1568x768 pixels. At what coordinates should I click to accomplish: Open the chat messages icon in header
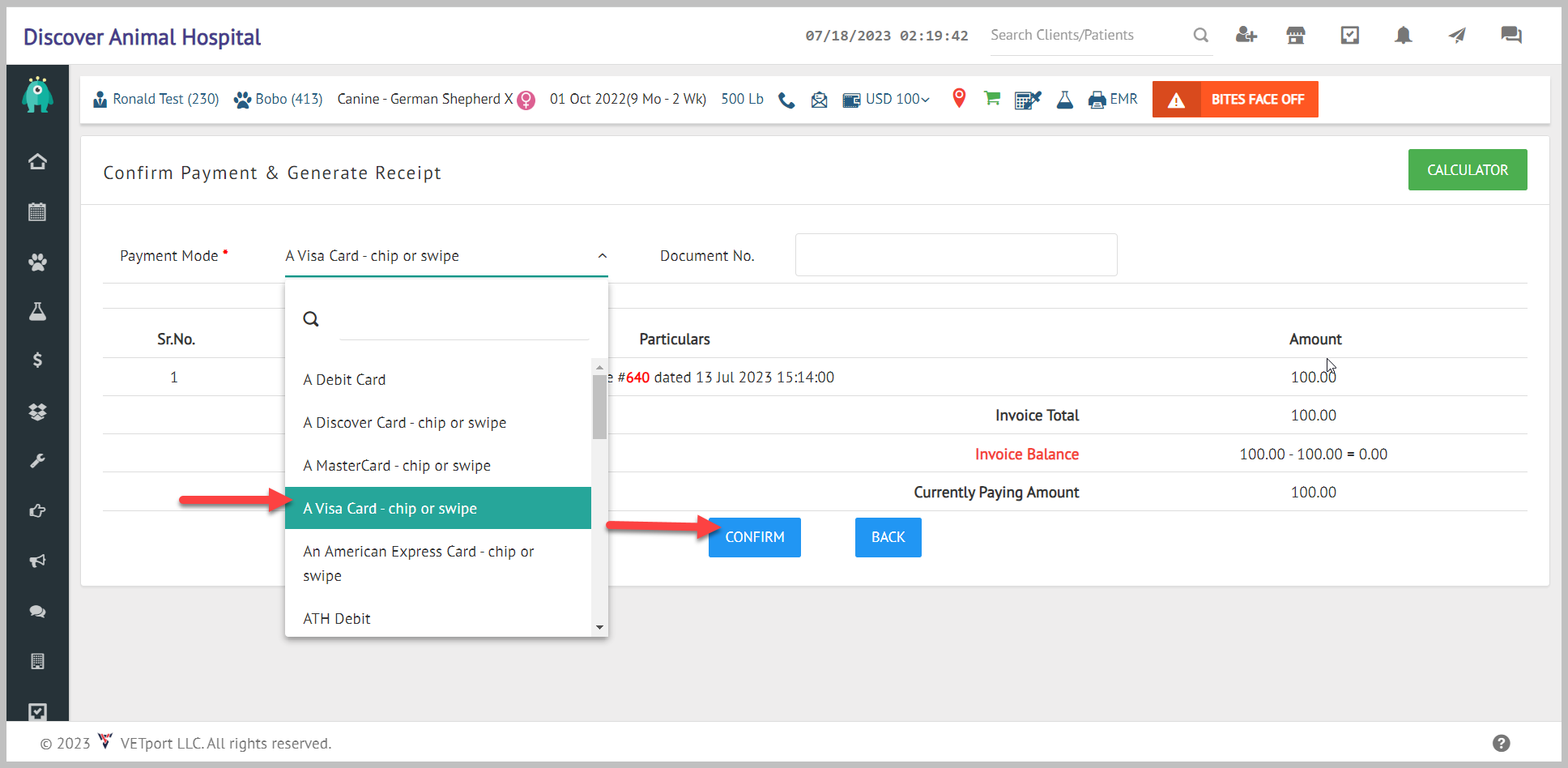click(x=1511, y=35)
